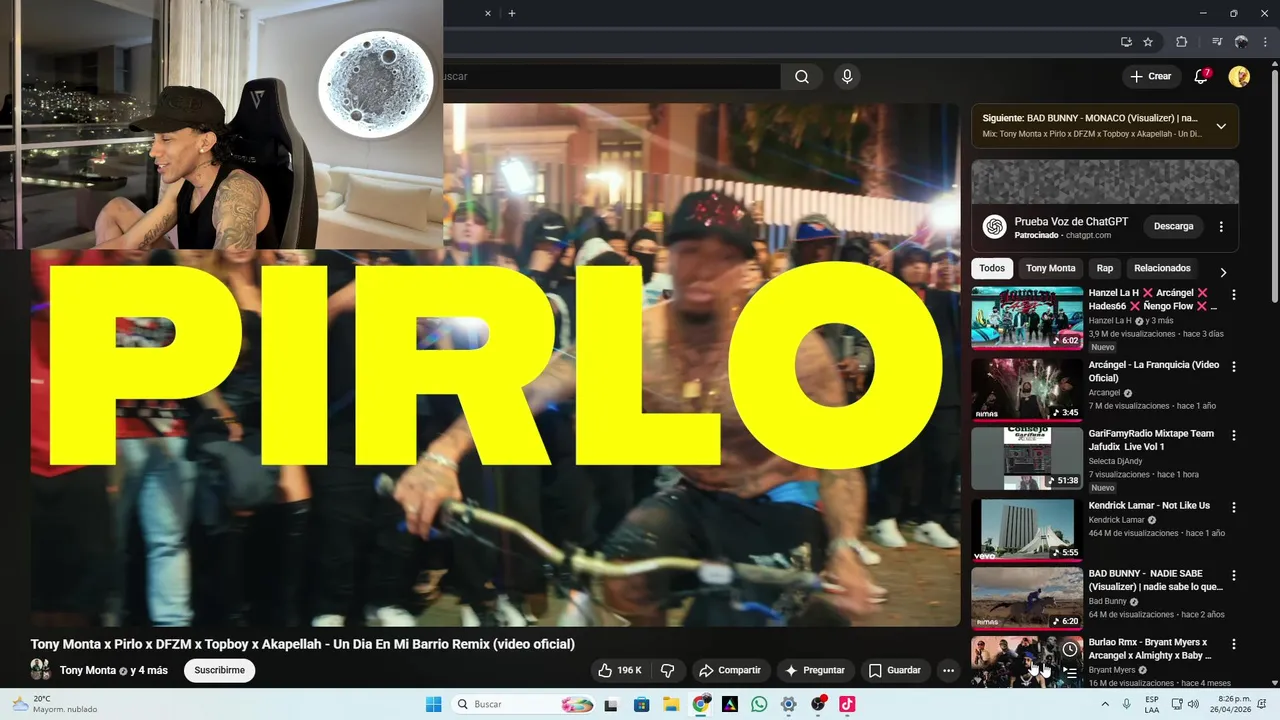This screenshot has height=720, width=1280.
Task: Show more filter chips with right arrow
Action: (x=1222, y=272)
